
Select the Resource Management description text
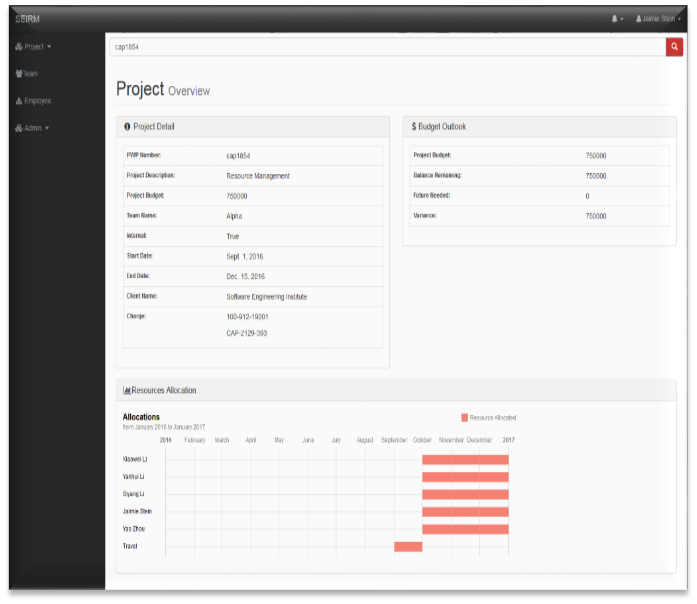tap(258, 176)
